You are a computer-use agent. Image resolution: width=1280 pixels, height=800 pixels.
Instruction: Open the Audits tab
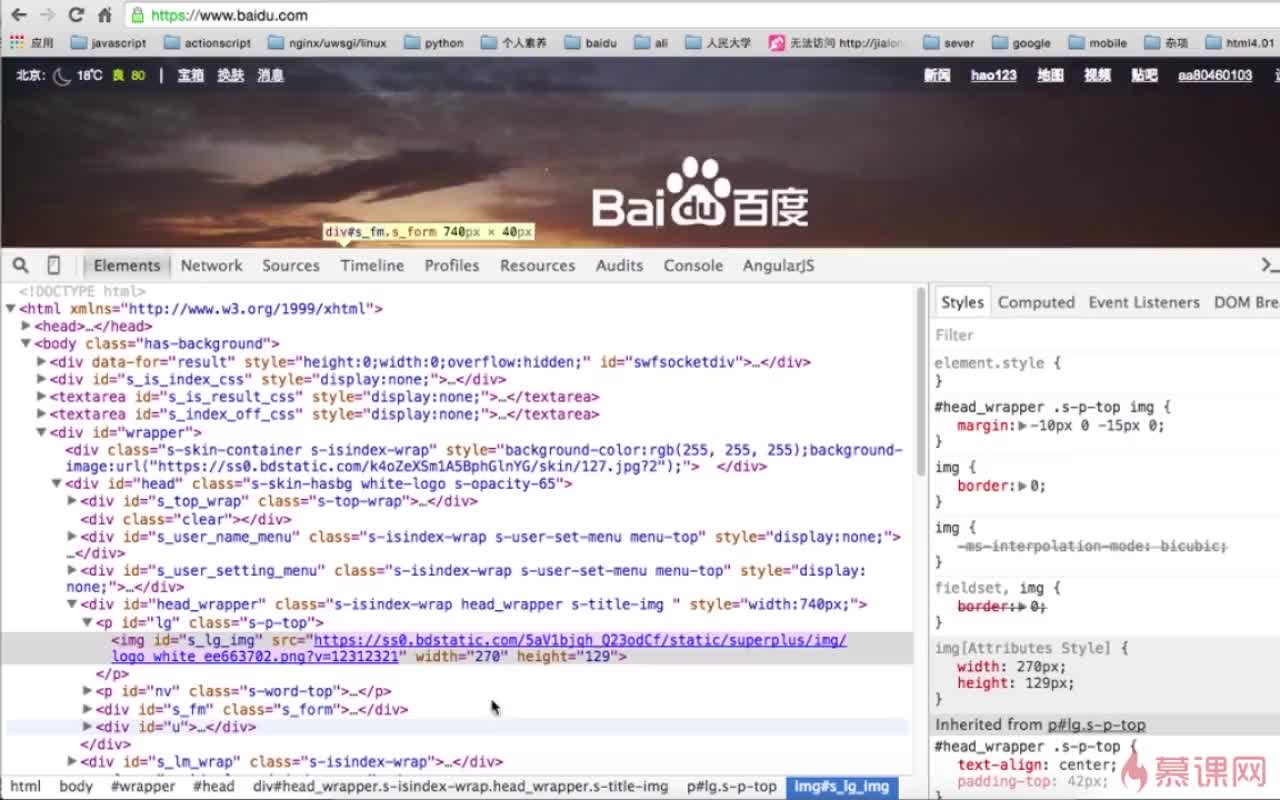click(x=619, y=265)
